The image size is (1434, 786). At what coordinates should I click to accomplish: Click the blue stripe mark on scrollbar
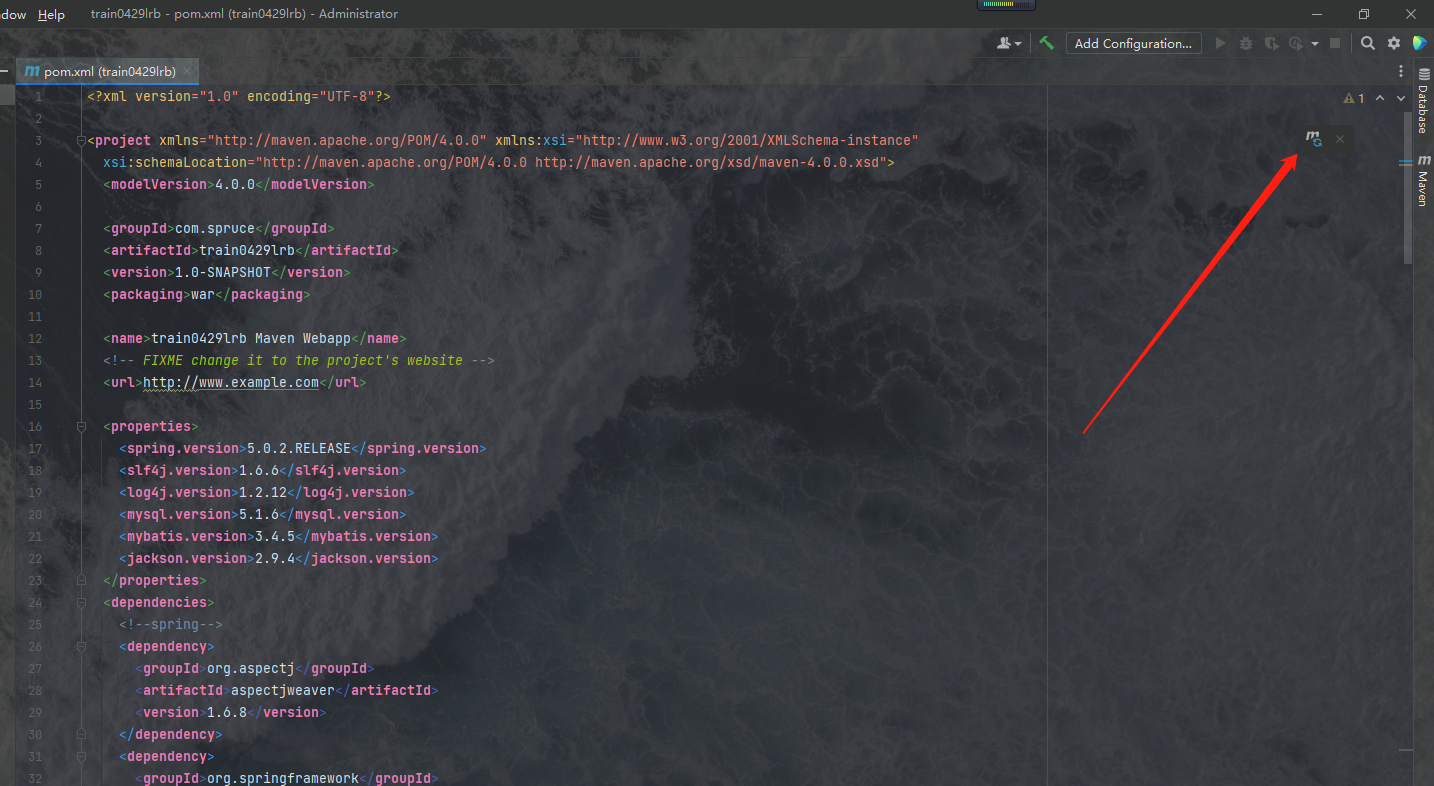pos(1406,161)
